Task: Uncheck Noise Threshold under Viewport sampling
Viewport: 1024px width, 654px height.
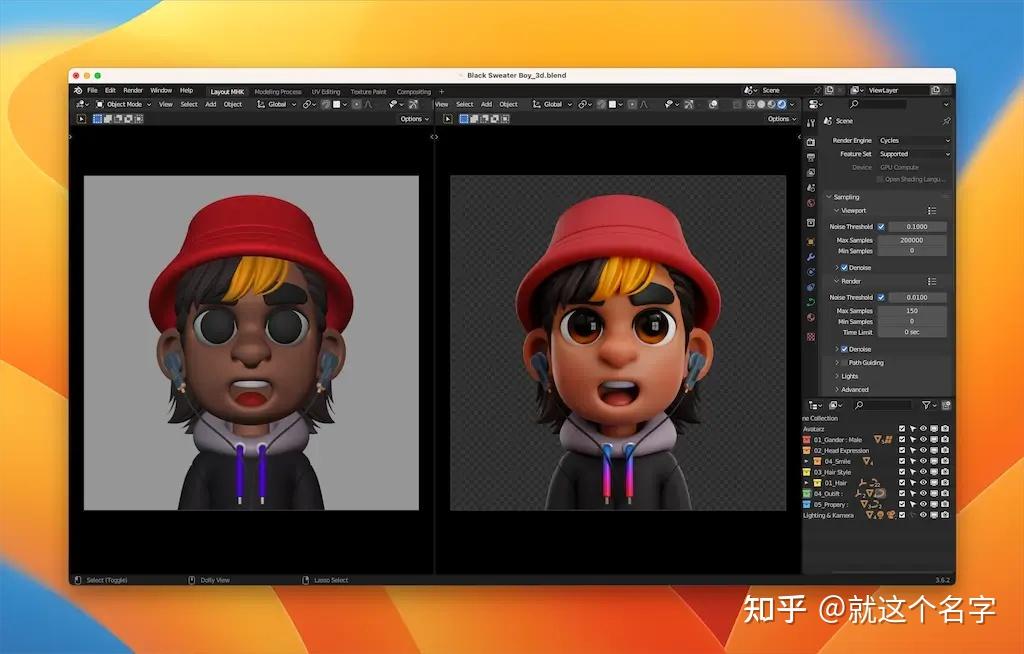Action: 882,226
